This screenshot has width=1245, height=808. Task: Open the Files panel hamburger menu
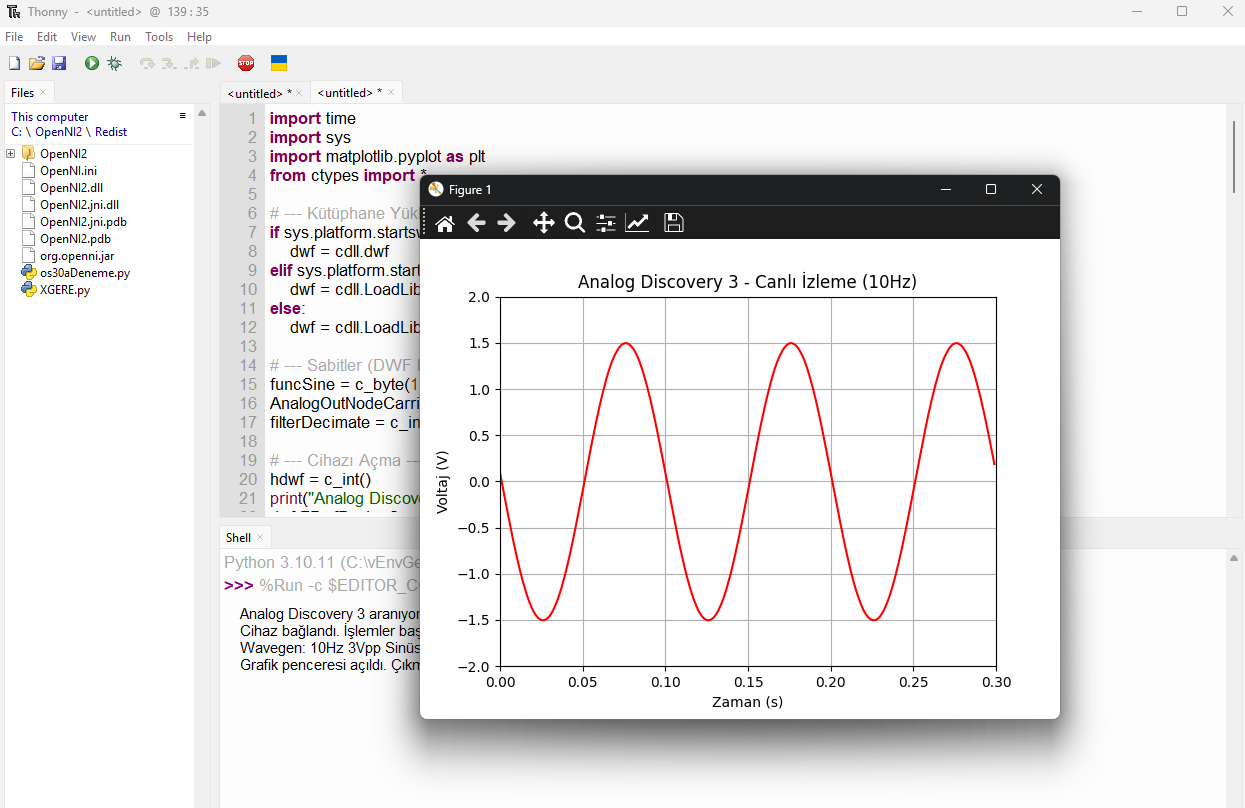click(x=182, y=116)
